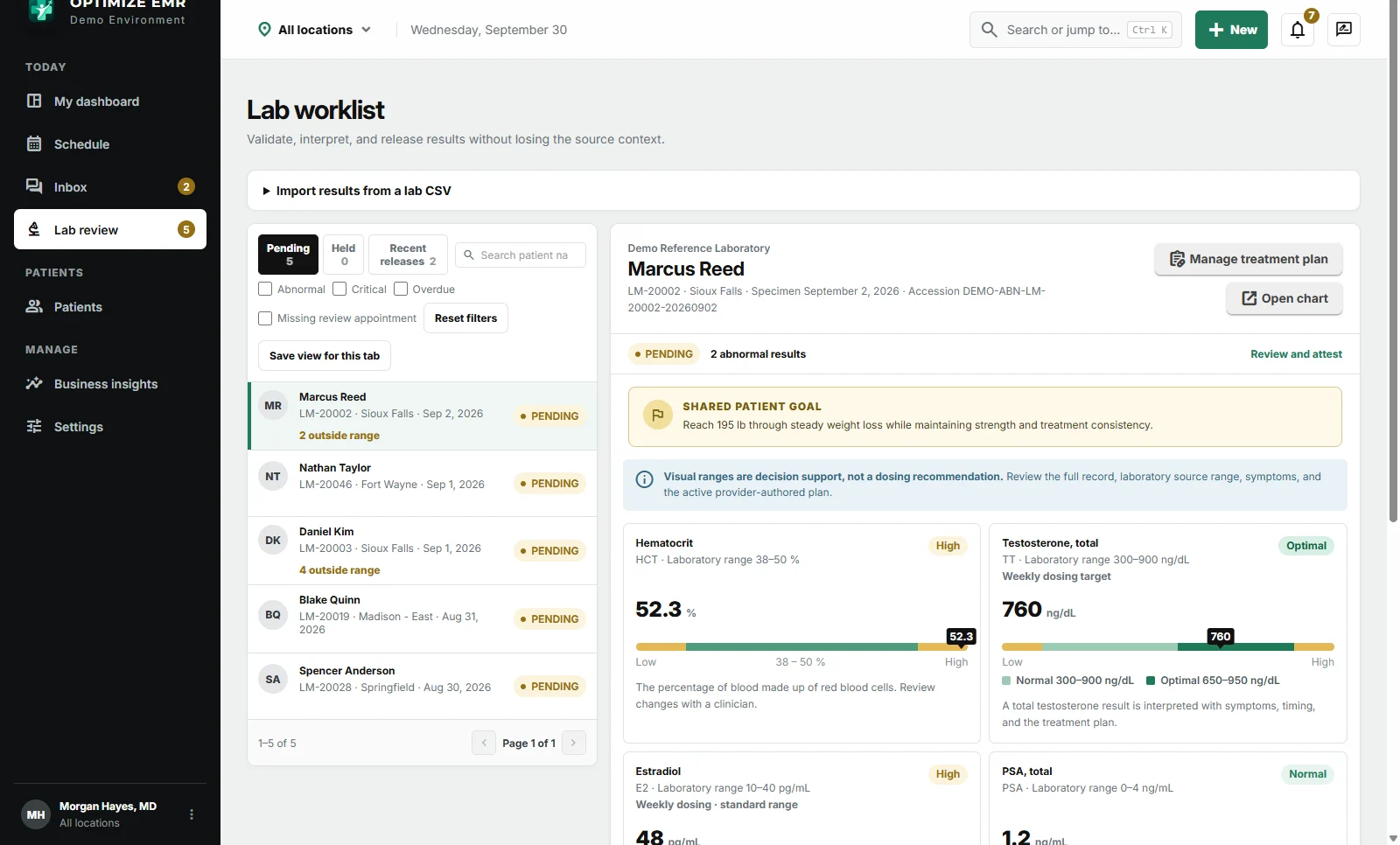
Task: Click the Open chart button
Action: [1284, 298]
